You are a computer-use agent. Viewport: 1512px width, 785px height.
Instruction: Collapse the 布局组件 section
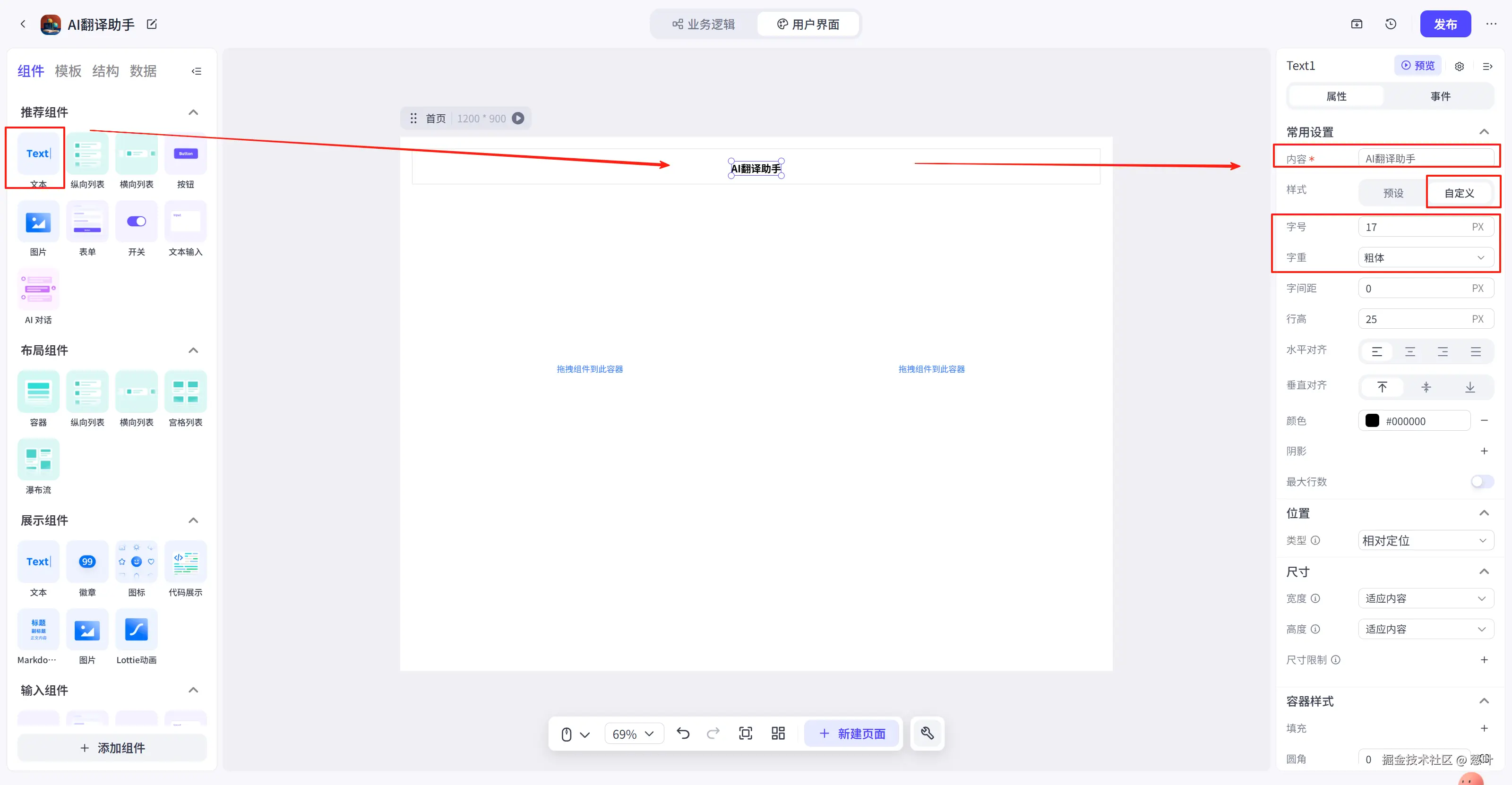coord(193,350)
